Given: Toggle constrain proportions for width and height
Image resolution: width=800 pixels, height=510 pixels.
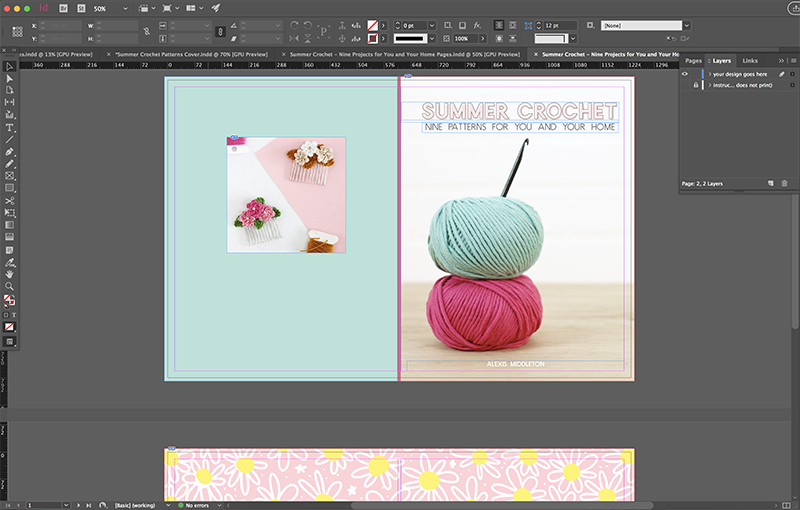Looking at the screenshot, I should coord(146,32).
